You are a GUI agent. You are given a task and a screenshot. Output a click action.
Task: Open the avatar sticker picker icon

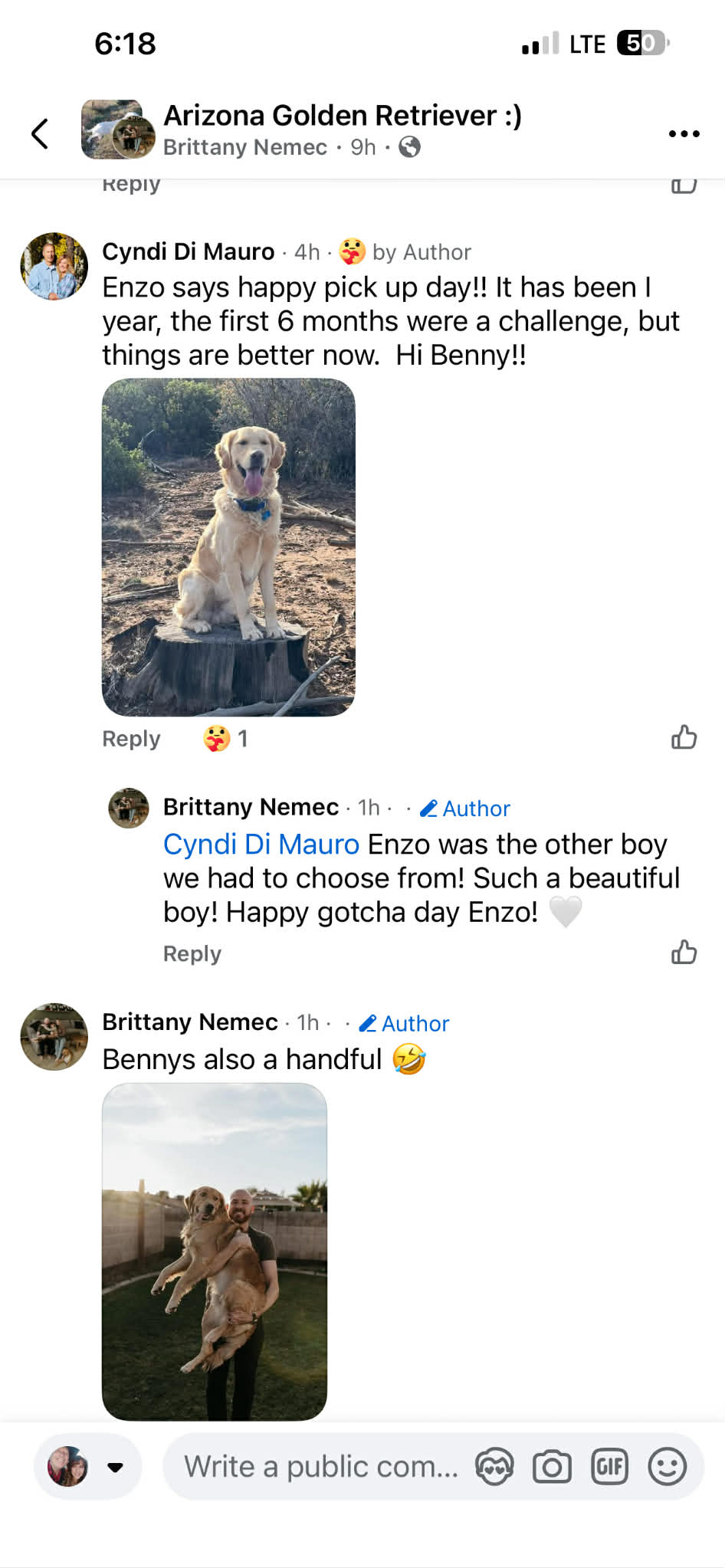click(x=494, y=1467)
